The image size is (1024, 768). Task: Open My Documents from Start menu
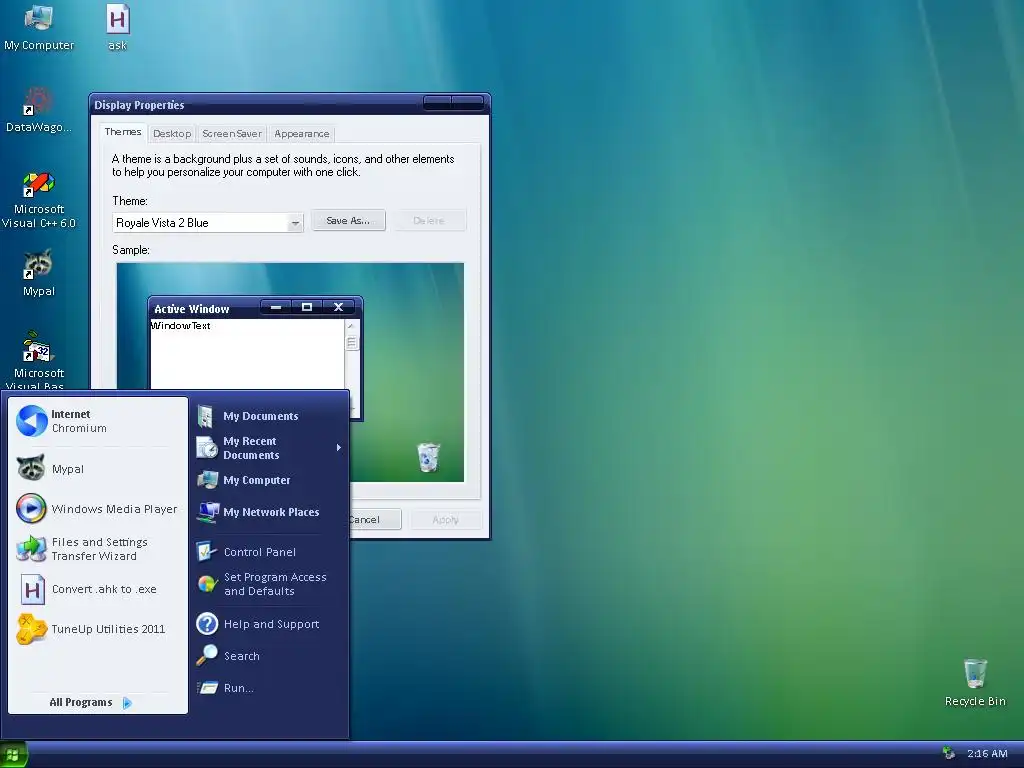click(269, 416)
